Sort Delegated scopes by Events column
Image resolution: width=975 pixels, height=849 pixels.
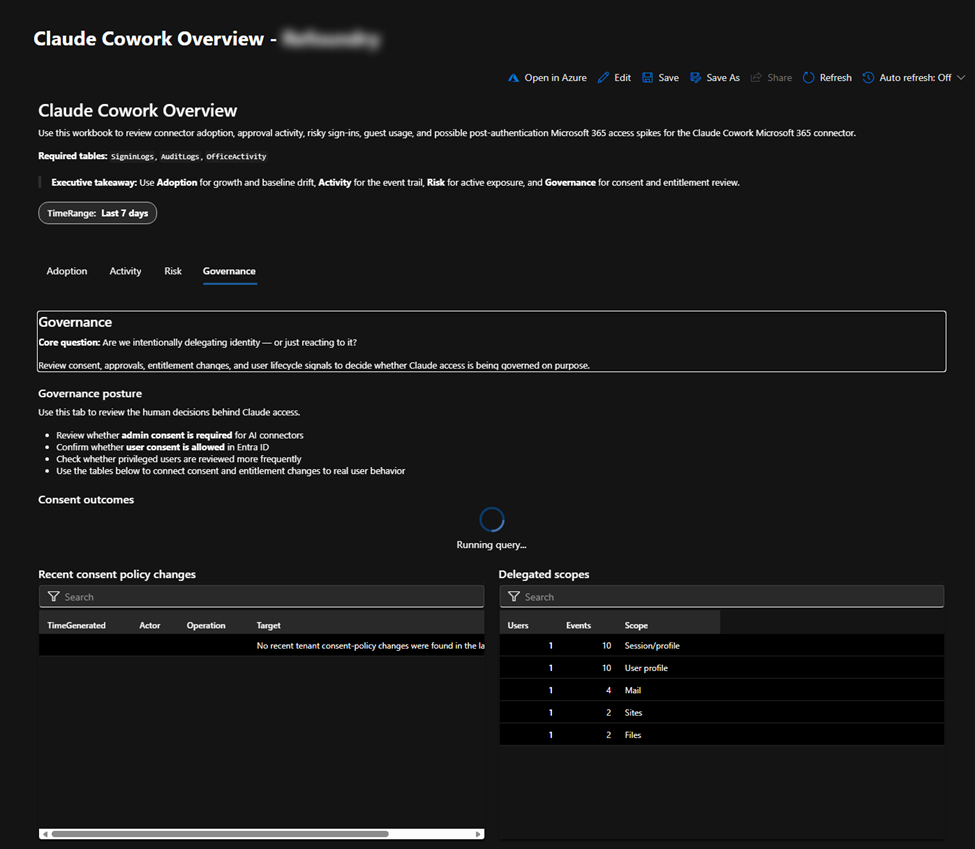578,625
